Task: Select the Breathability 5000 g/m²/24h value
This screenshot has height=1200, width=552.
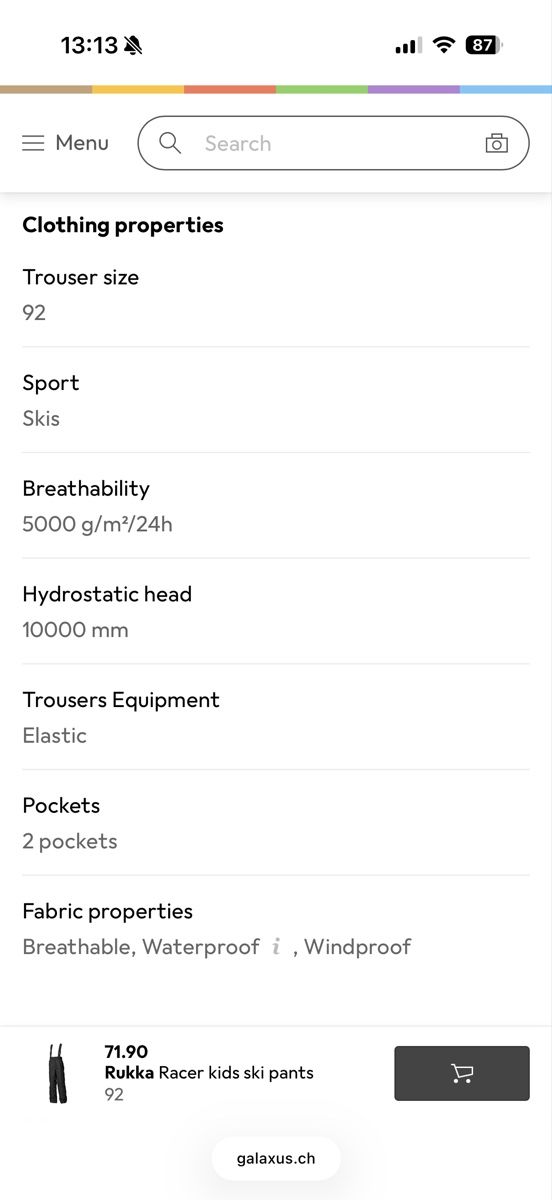Action: pyautogui.click(x=98, y=524)
